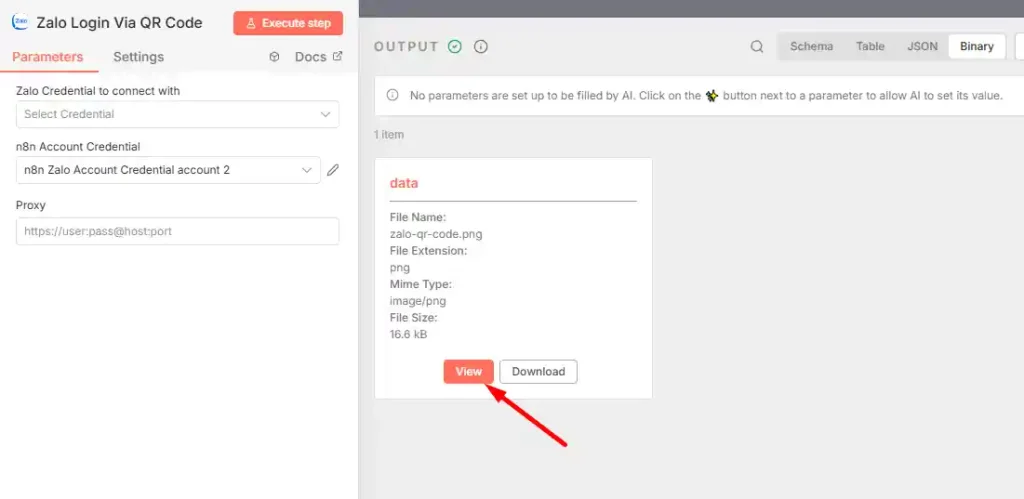
Task: Switch output view to JSON
Action: click(922, 46)
